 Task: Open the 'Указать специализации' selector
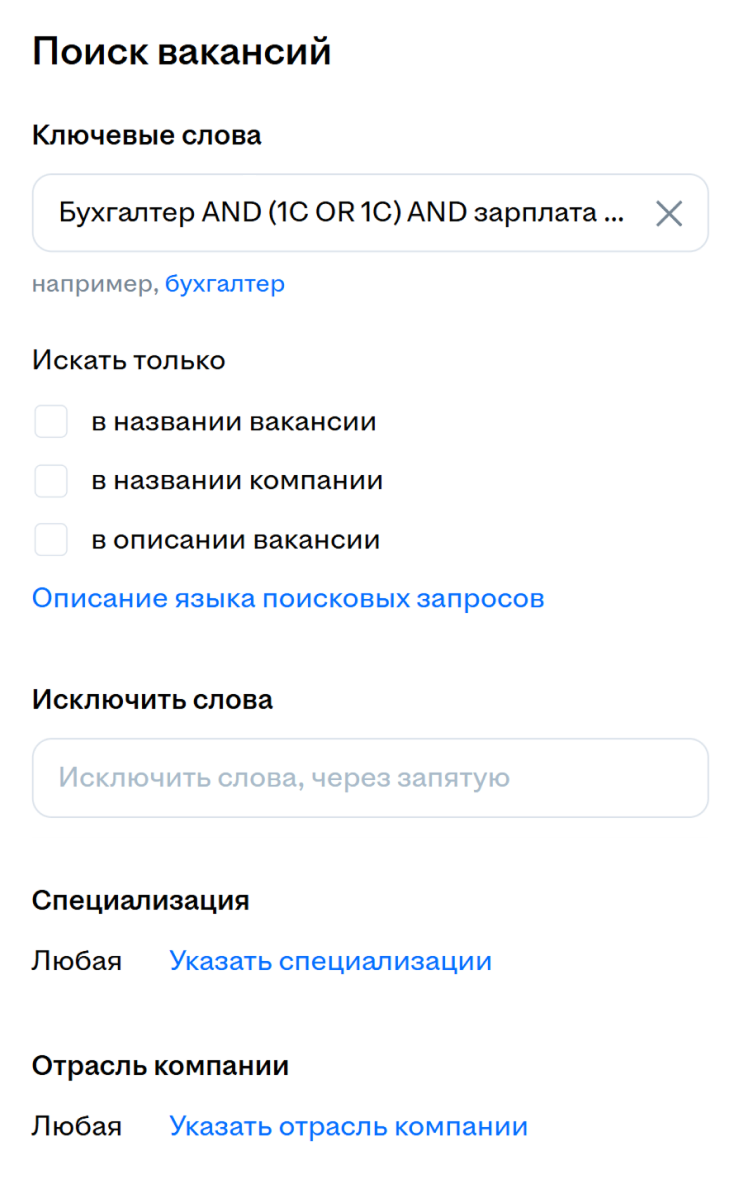(x=331, y=961)
